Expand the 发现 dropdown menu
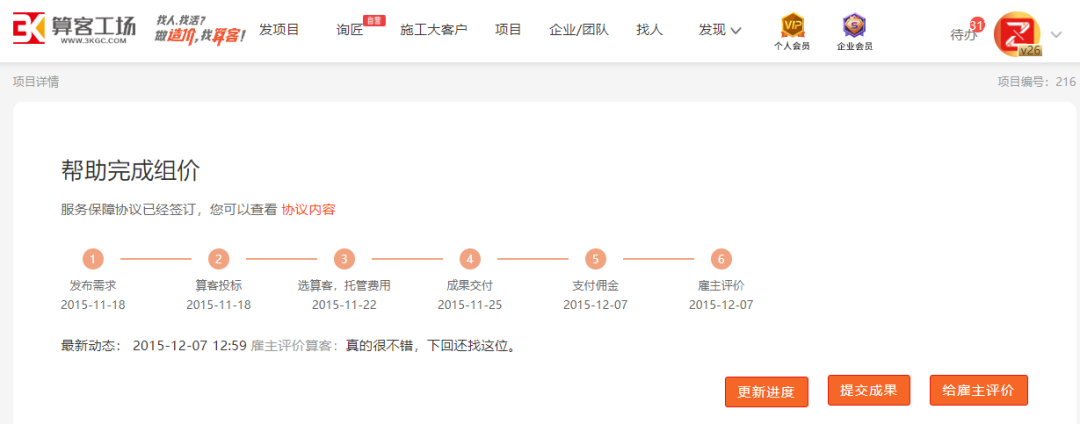1080x424 pixels. pyautogui.click(x=720, y=30)
